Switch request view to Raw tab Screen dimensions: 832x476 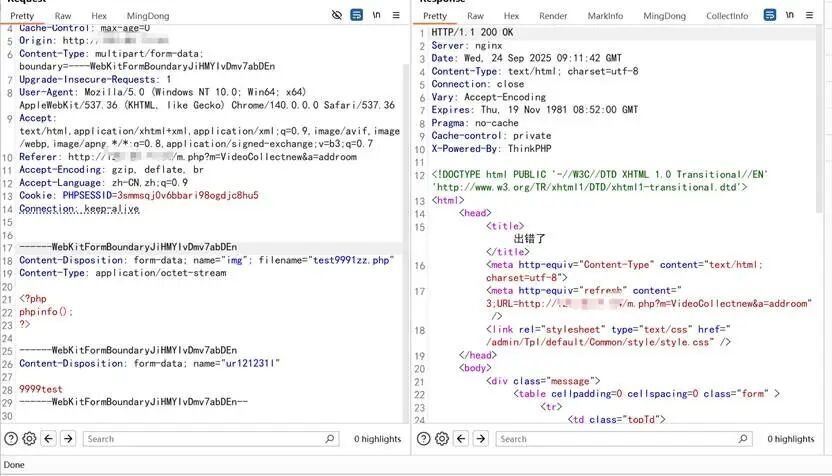point(63,16)
